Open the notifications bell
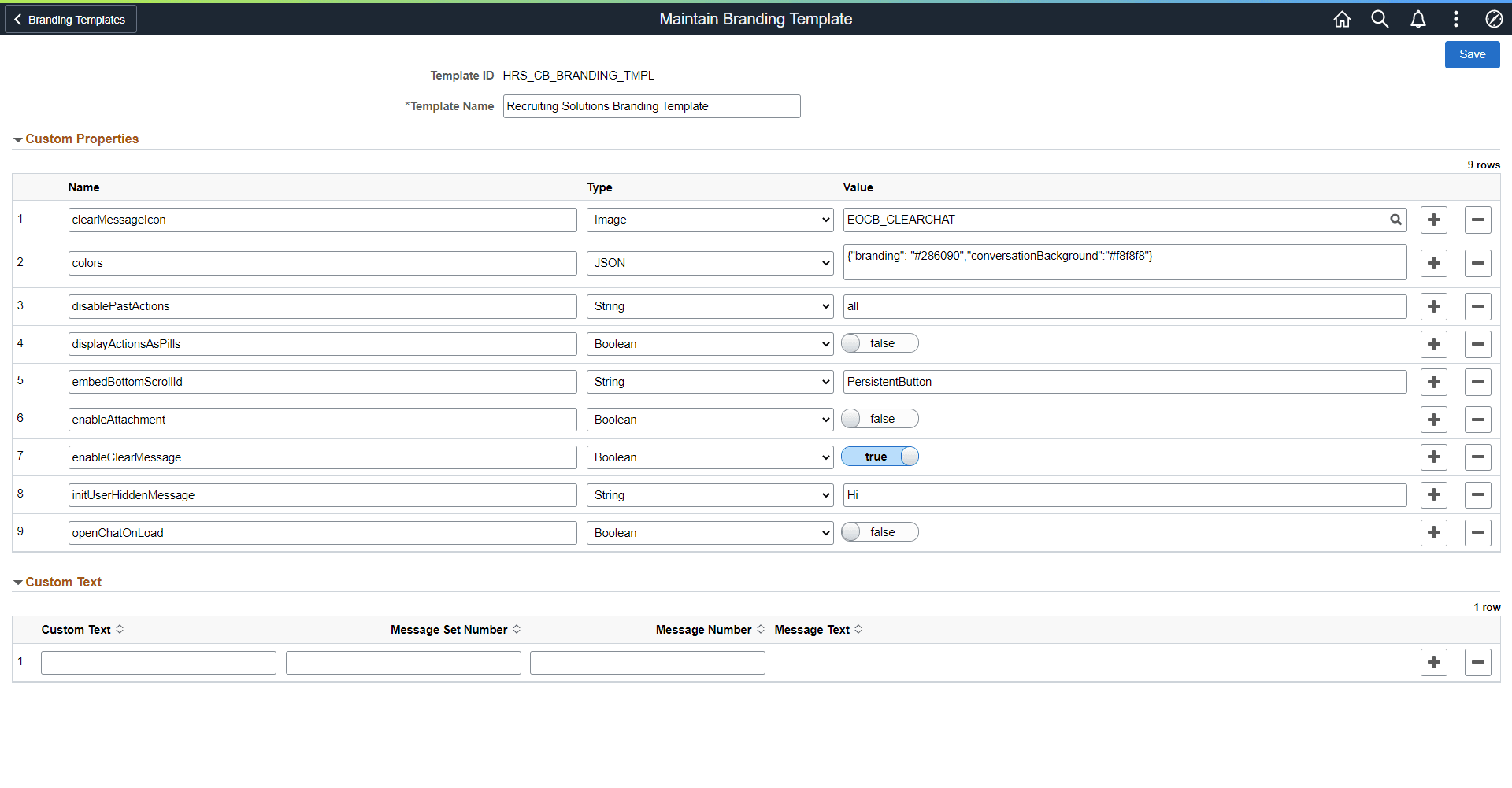Image resolution: width=1512 pixels, height=788 pixels. click(x=1417, y=19)
